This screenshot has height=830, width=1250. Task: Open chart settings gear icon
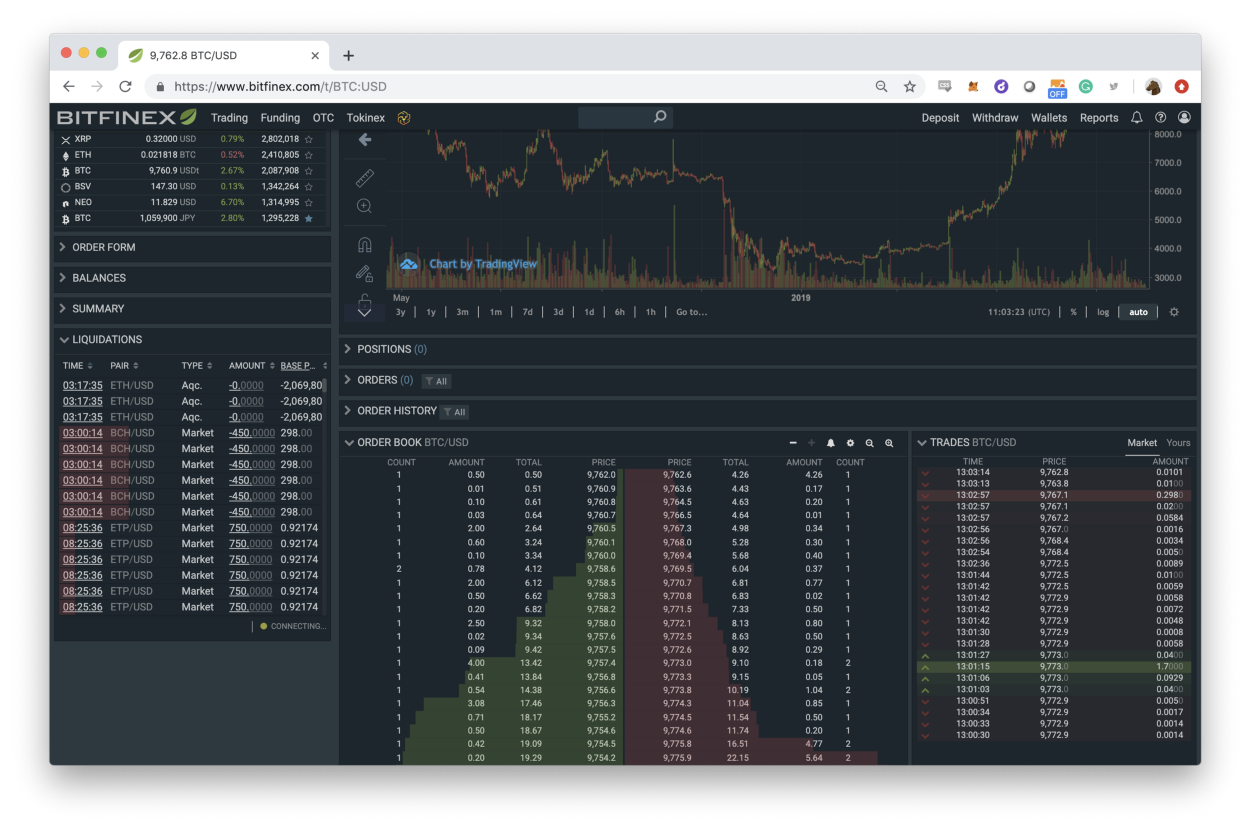[1174, 312]
